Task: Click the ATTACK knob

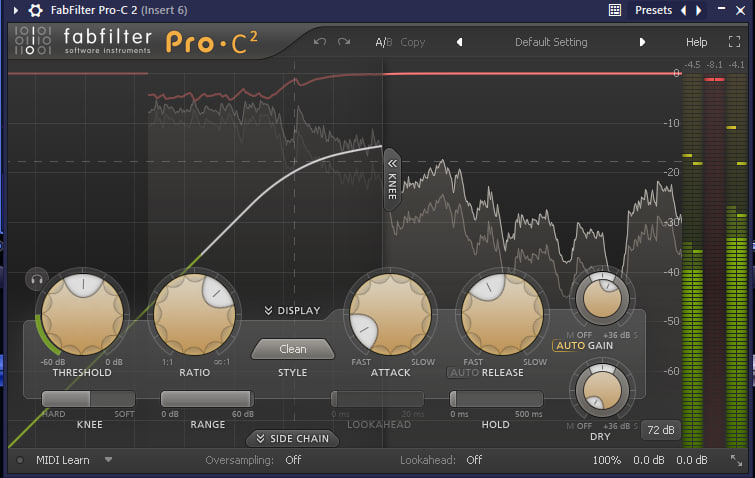Action: click(391, 315)
